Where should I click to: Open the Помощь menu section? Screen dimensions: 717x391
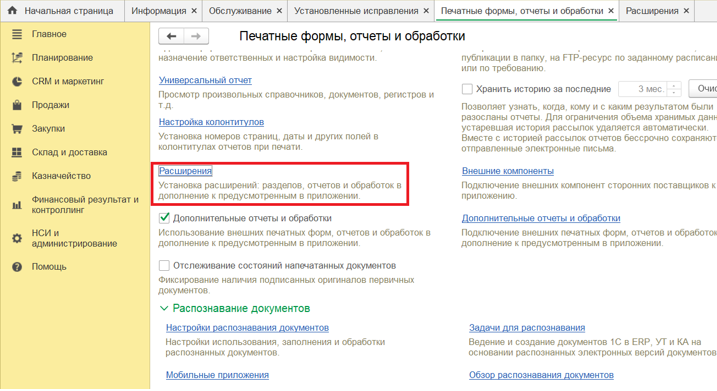point(49,267)
